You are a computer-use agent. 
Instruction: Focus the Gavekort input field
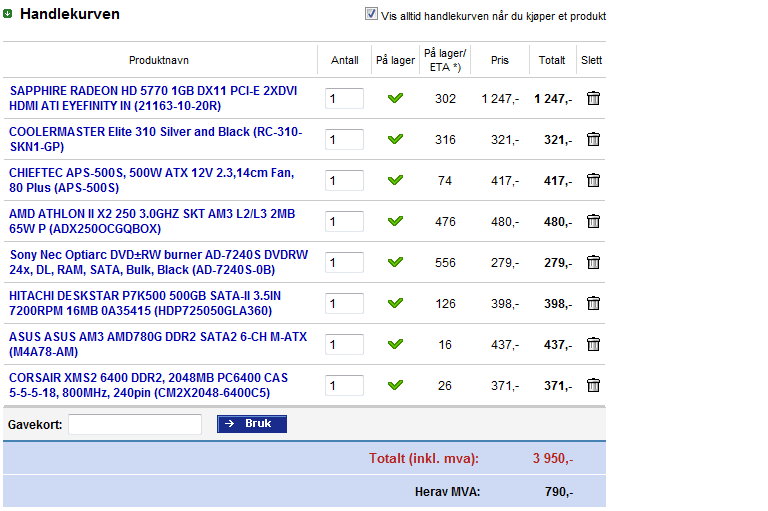pos(135,424)
